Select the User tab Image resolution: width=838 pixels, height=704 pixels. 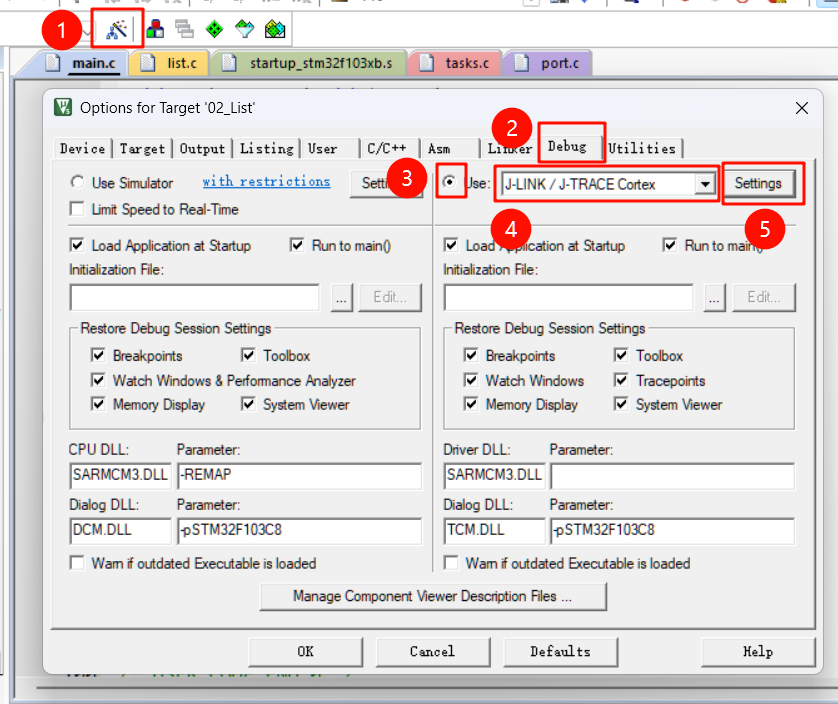(x=322, y=148)
